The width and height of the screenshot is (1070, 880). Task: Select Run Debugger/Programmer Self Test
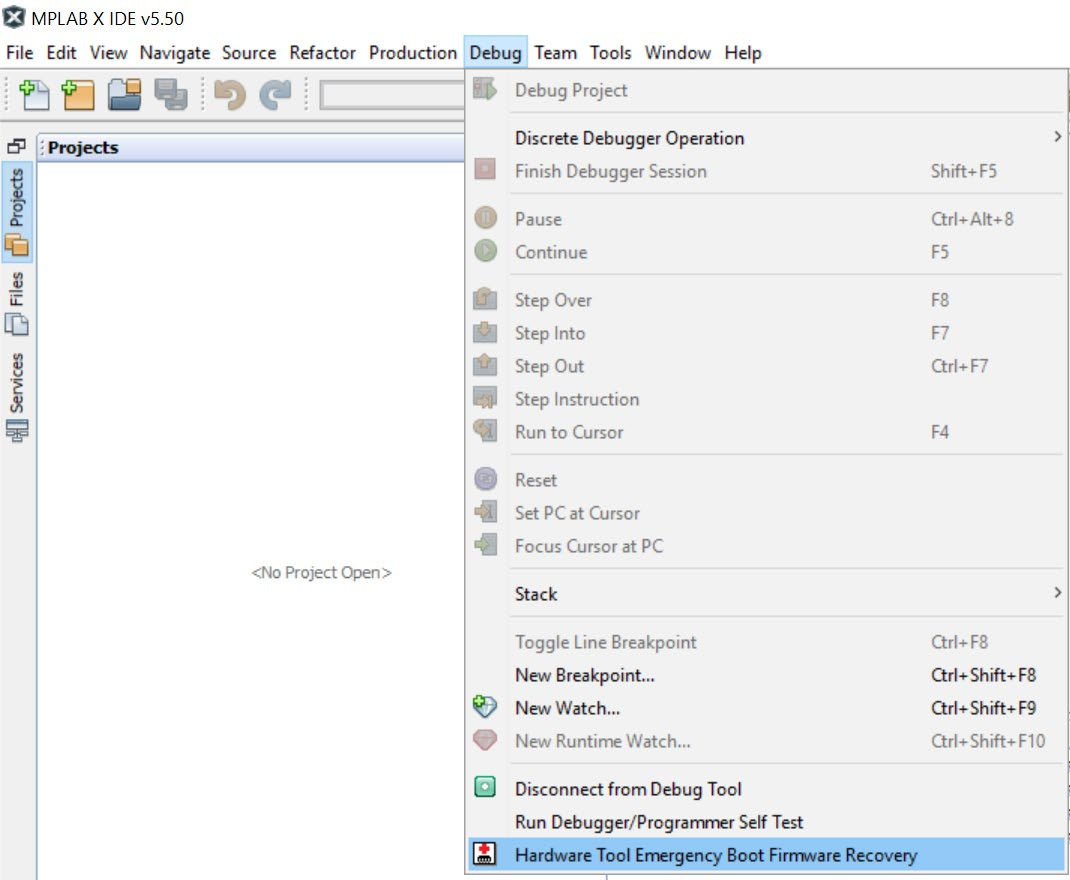coord(658,822)
